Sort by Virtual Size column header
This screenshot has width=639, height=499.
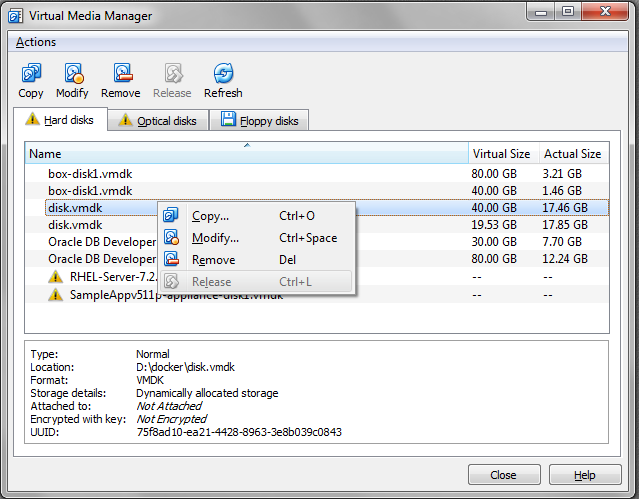pyautogui.click(x=501, y=154)
